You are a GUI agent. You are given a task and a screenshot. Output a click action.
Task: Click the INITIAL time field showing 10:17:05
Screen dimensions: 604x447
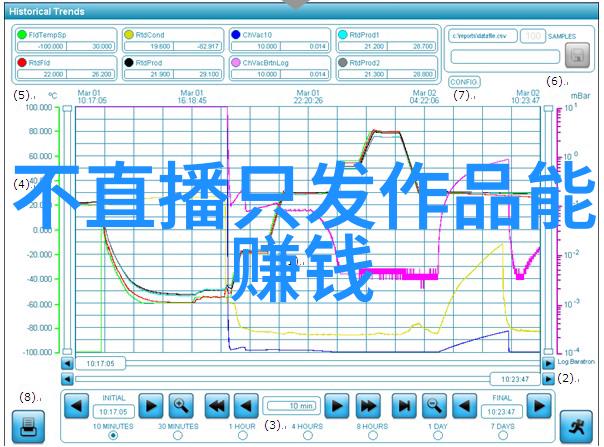[113, 412]
